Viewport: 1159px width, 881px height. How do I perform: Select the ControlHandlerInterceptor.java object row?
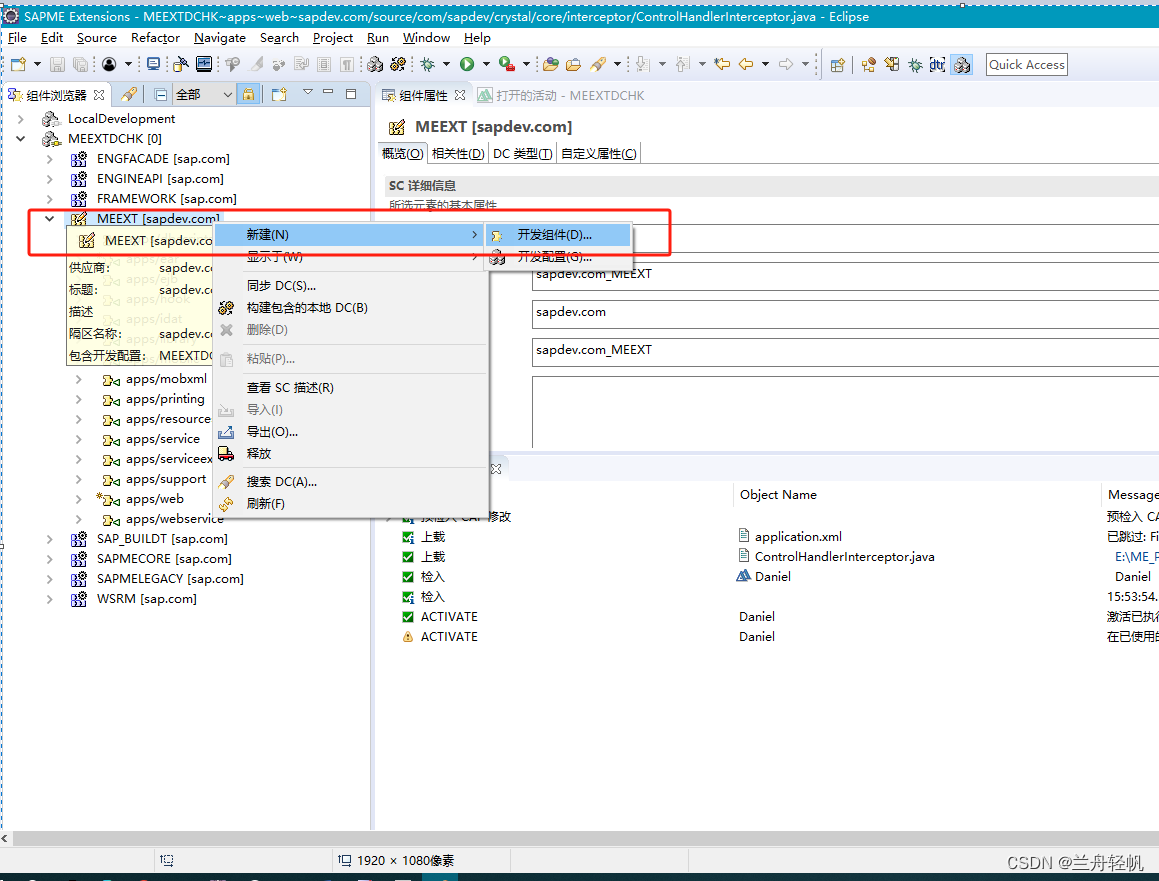point(836,557)
